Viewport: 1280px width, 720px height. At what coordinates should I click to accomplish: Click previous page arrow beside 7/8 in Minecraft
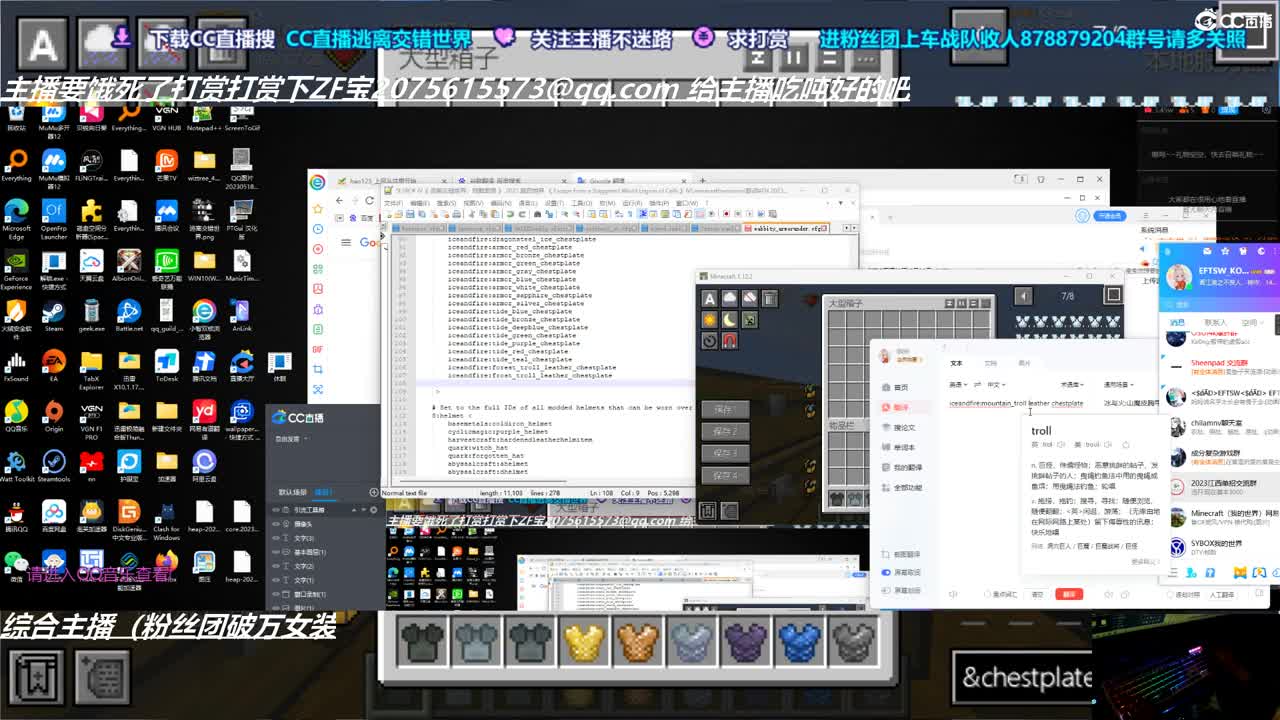pos(1023,296)
